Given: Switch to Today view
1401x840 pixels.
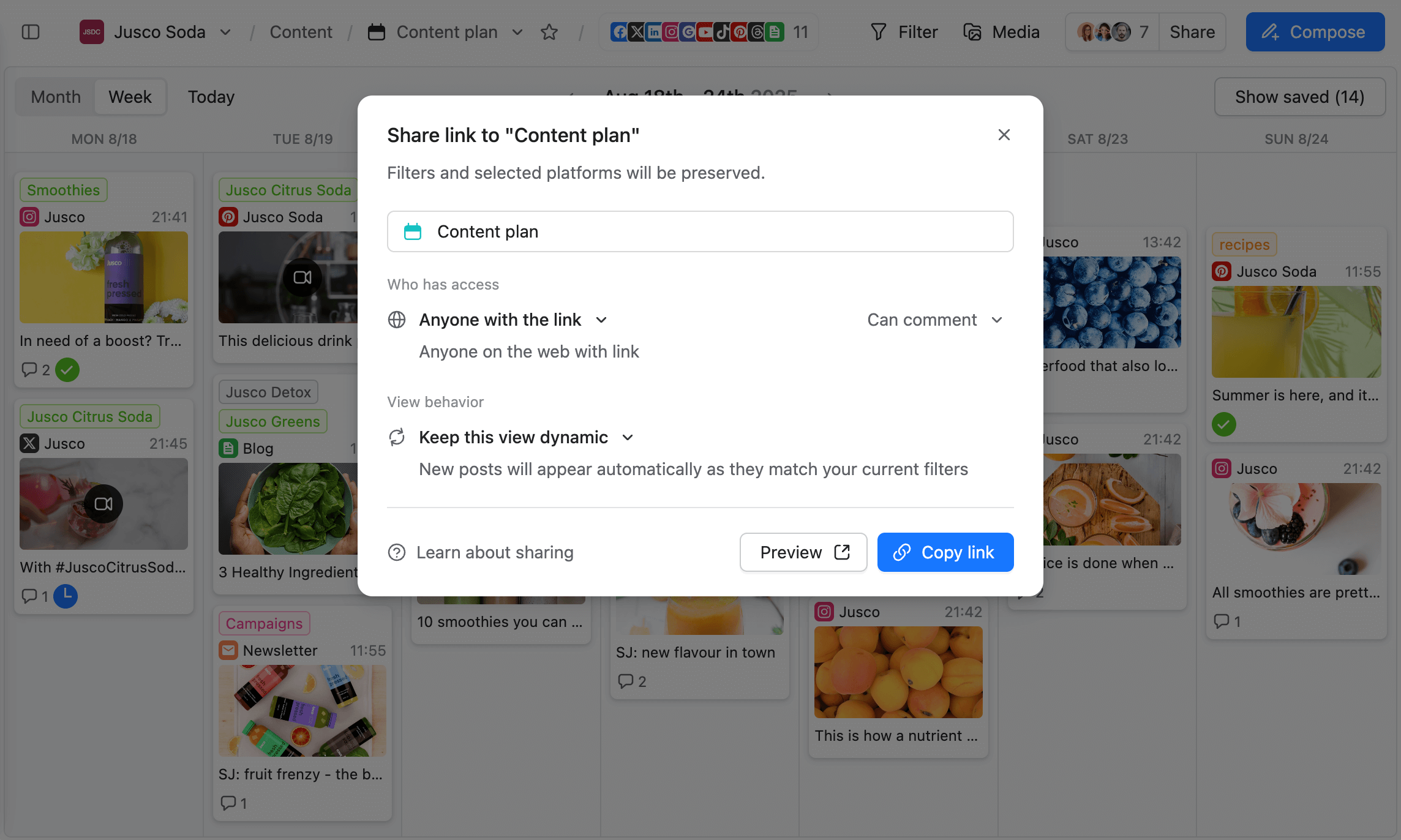Looking at the screenshot, I should 210,97.
